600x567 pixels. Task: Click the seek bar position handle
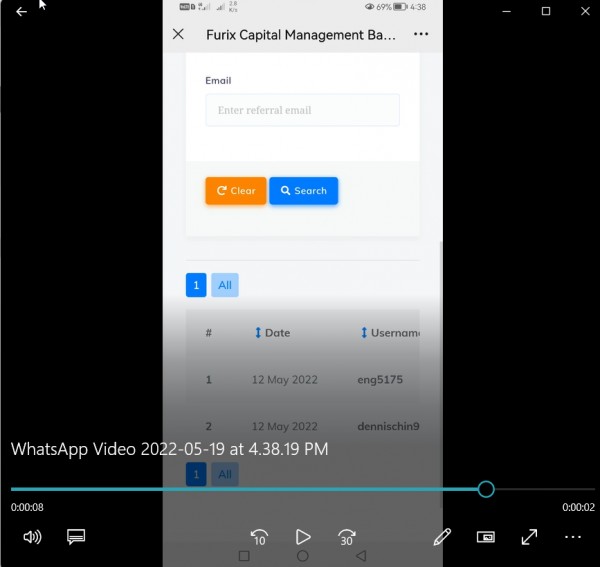[486, 489]
